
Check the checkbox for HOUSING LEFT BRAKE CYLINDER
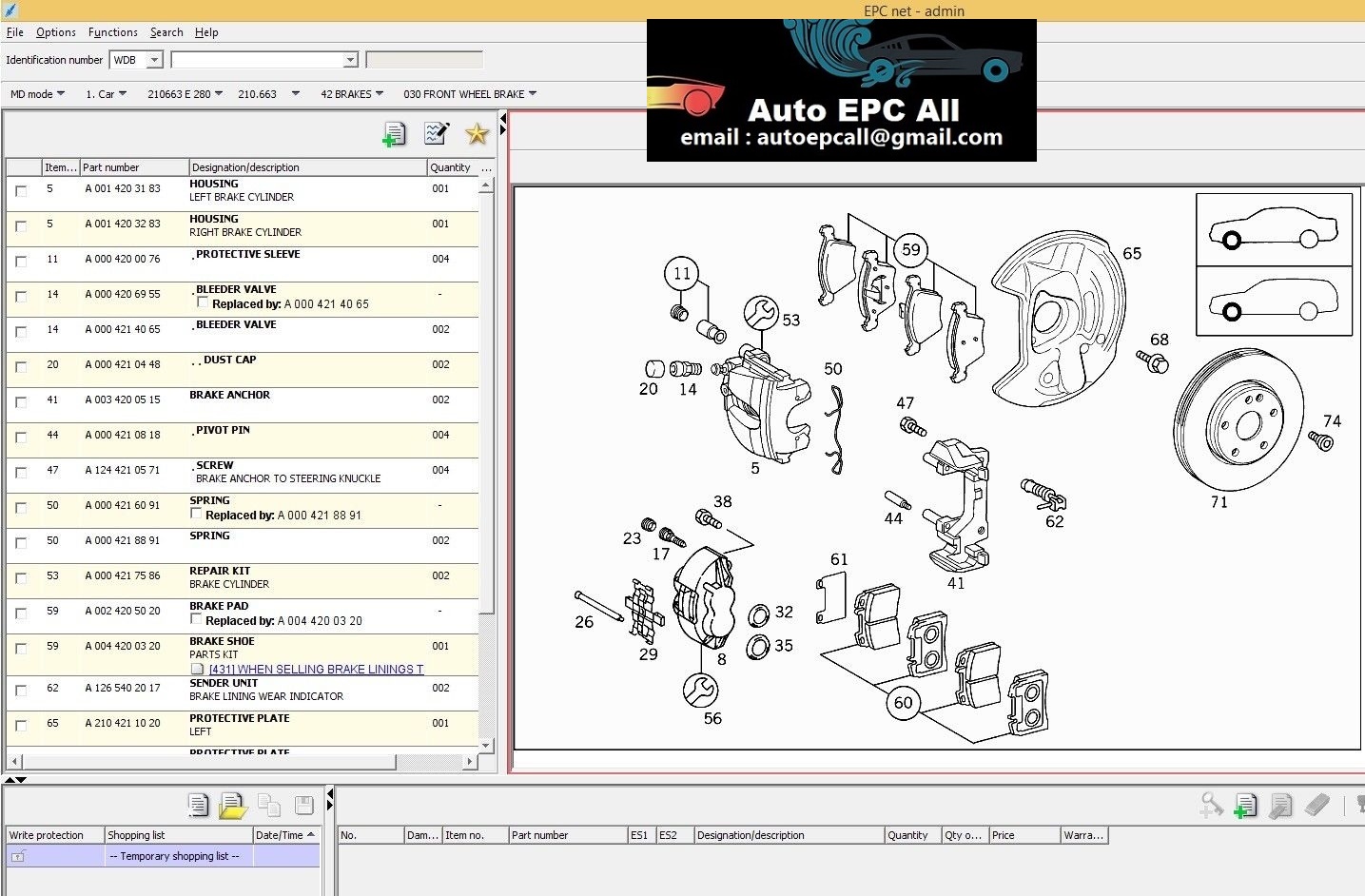coord(21,189)
